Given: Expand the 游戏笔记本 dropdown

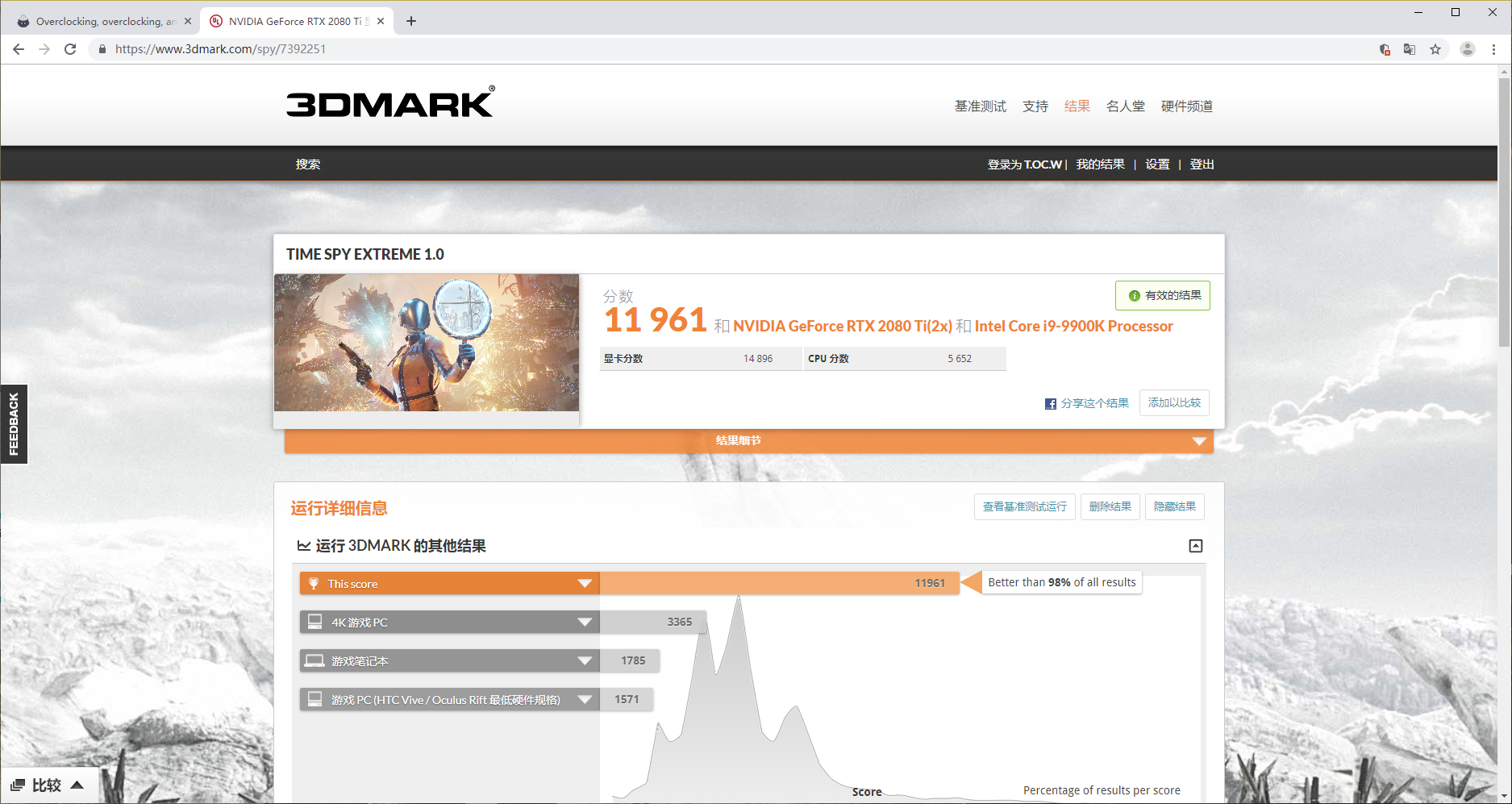Looking at the screenshot, I should [x=585, y=660].
